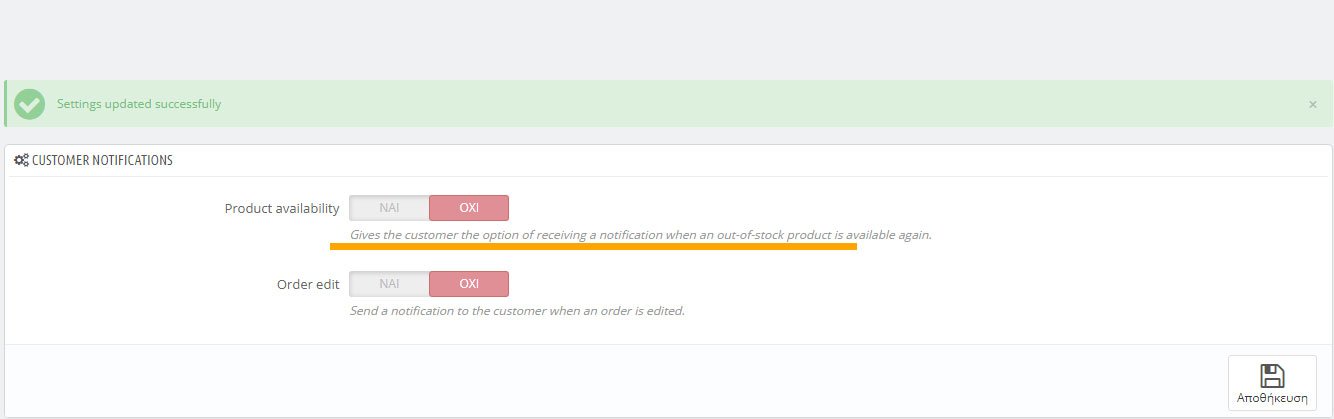Switch Order edit to NAI

pos(389,284)
